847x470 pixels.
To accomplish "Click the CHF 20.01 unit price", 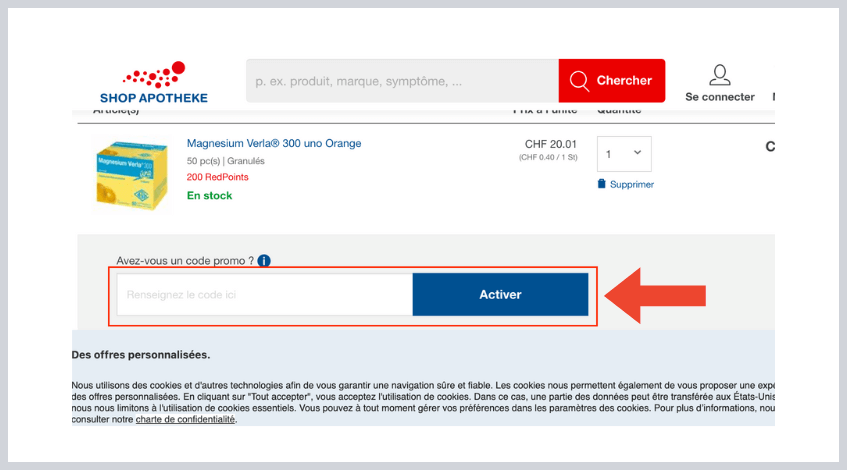I will [x=550, y=144].
